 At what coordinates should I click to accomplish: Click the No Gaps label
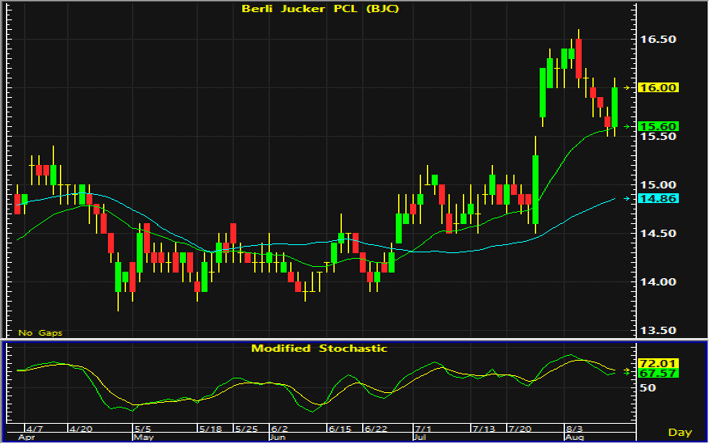[40, 333]
